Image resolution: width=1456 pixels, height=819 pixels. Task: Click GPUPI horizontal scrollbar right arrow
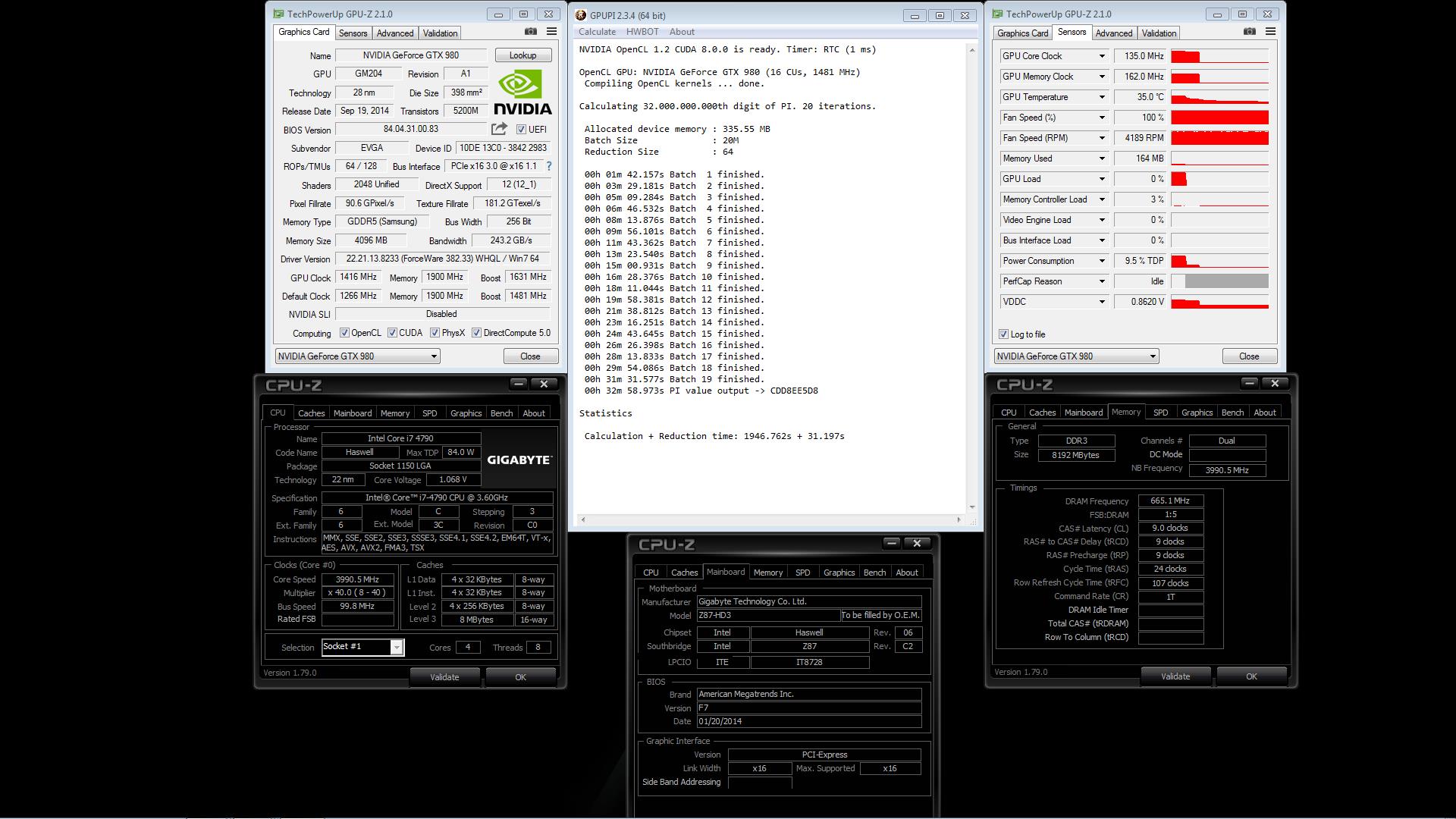(959, 519)
